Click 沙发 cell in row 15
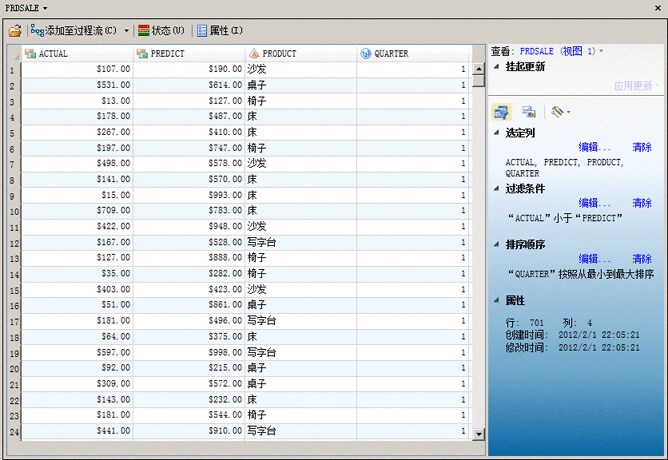This screenshot has width=668, height=460. (301, 289)
